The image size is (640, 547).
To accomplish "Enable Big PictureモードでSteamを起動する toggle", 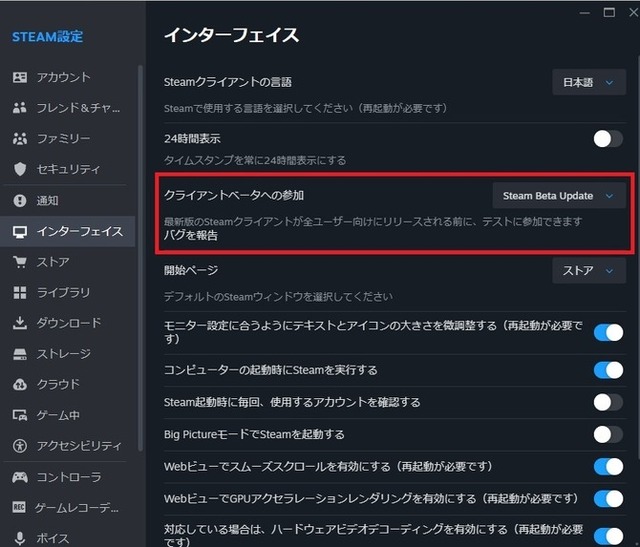I will pyautogui.click(x=607, y=434).
